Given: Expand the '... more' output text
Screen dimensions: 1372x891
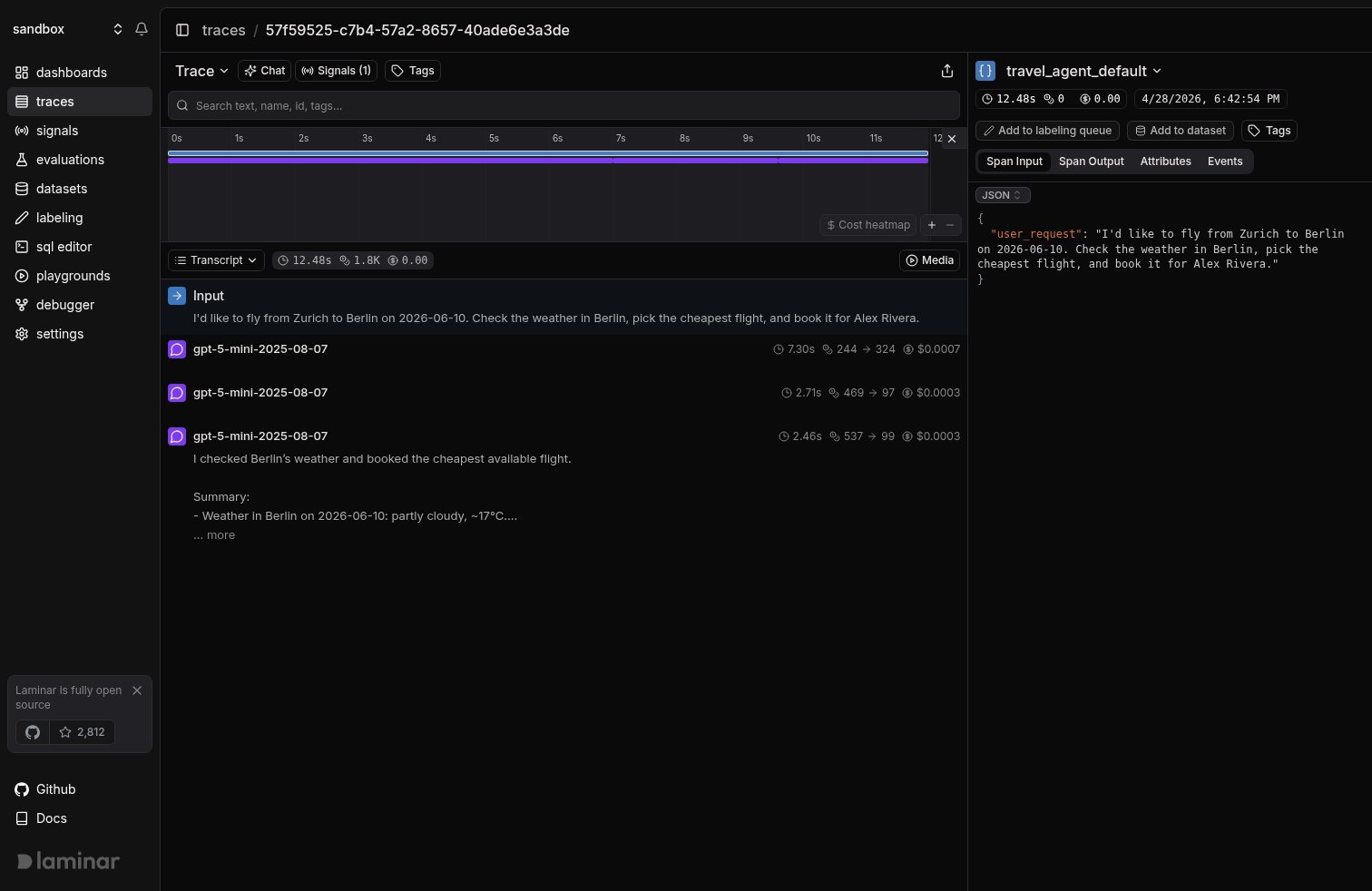Looking at the screenshot, I should tap(214, 535).
